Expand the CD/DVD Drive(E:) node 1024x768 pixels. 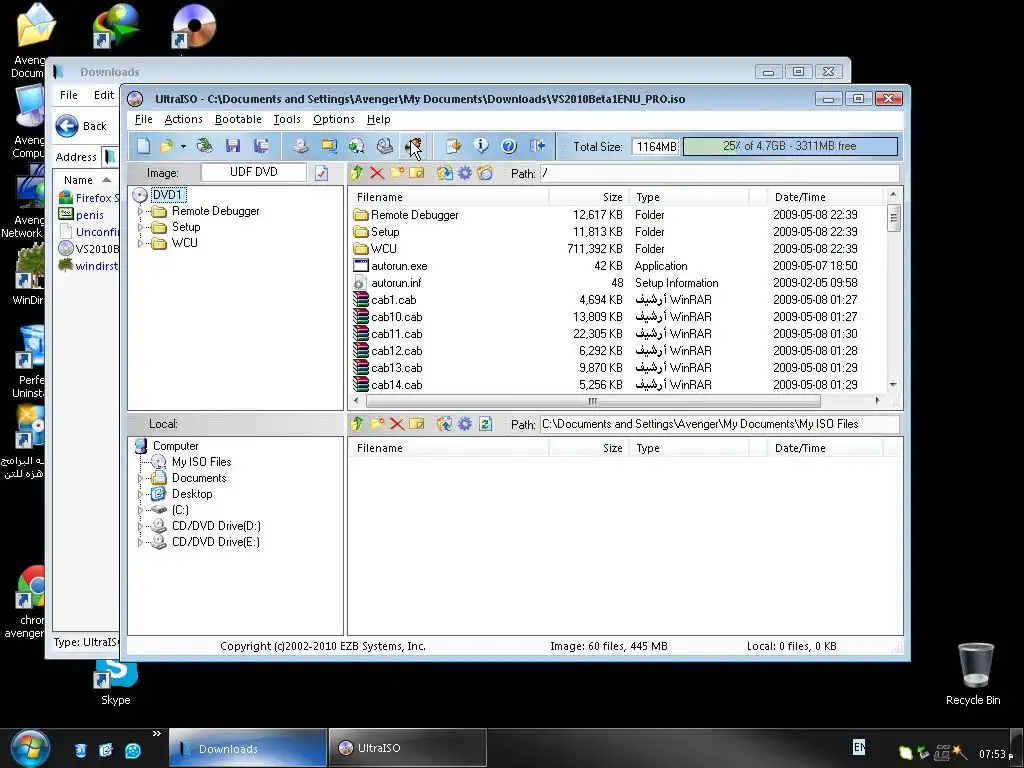[140, 542]
